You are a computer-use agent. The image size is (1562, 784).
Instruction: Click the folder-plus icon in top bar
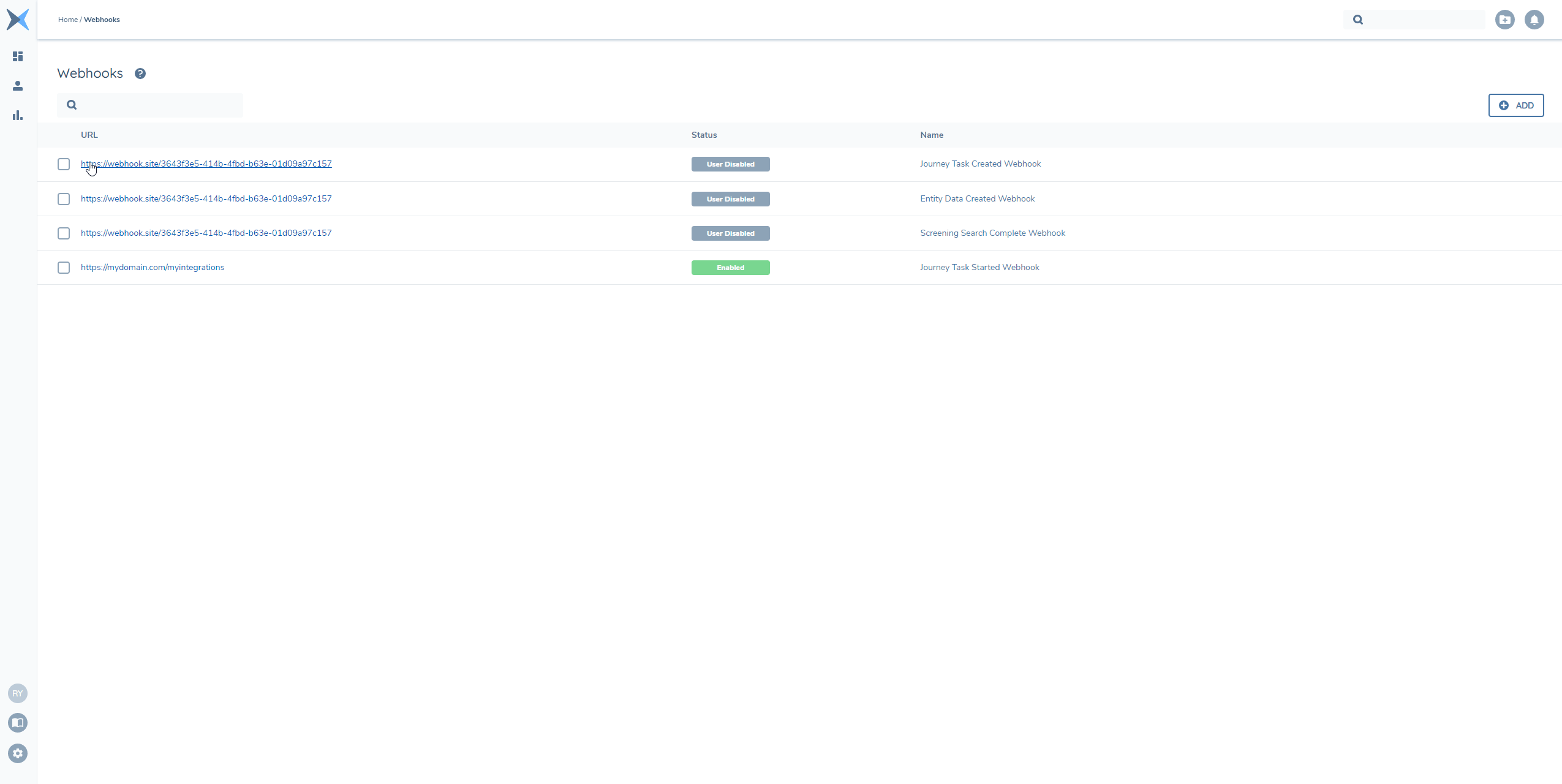point(1504,20)
